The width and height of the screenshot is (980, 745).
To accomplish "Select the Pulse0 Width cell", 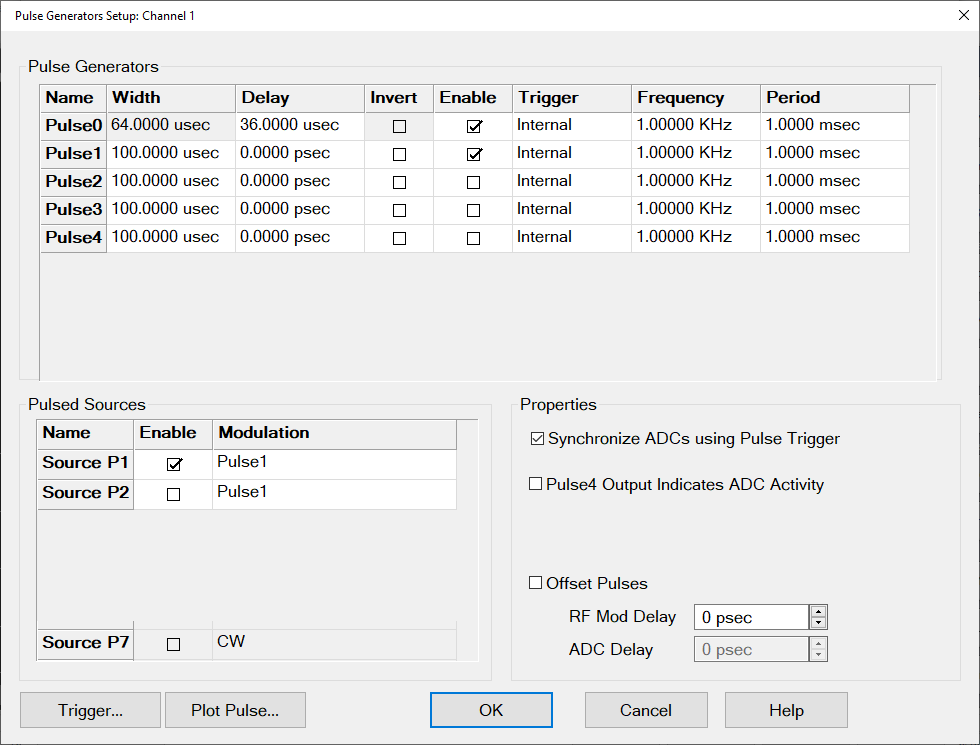I will click(170, 126).
